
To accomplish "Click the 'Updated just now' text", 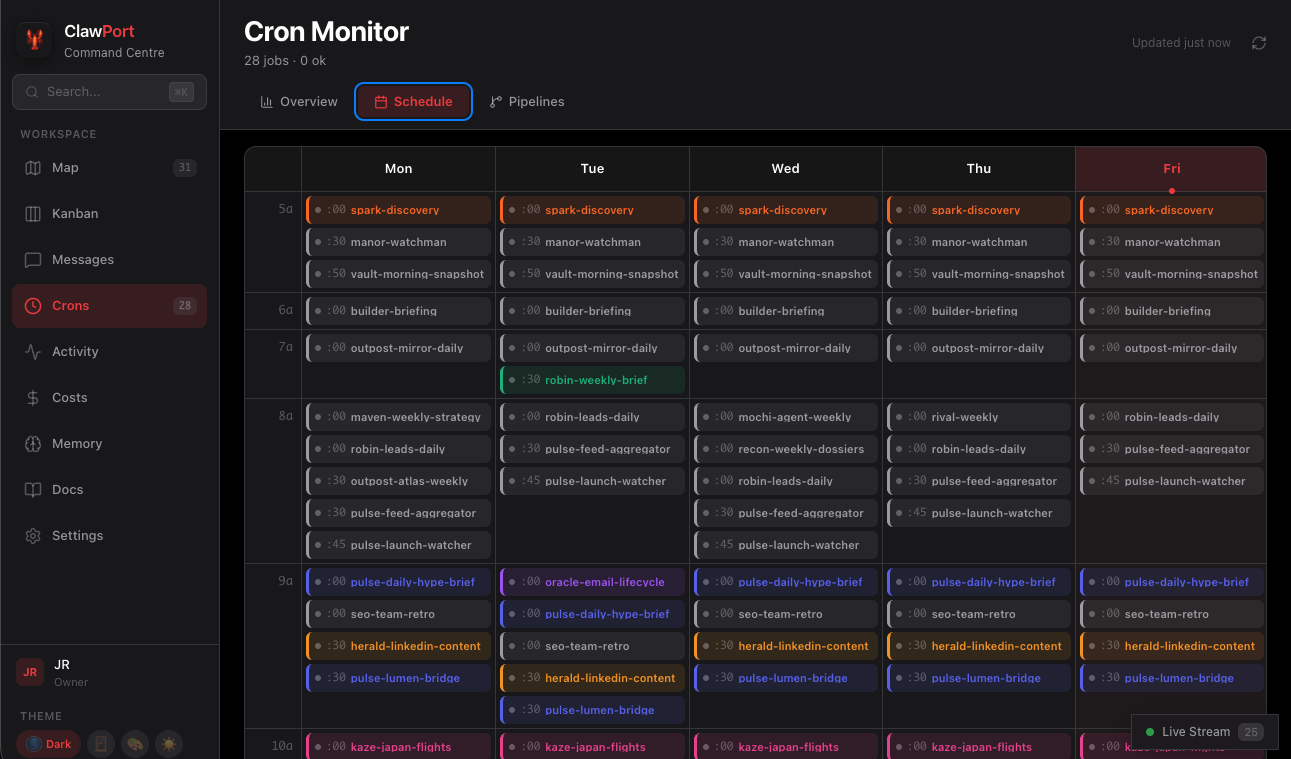I will (1181, 43).
